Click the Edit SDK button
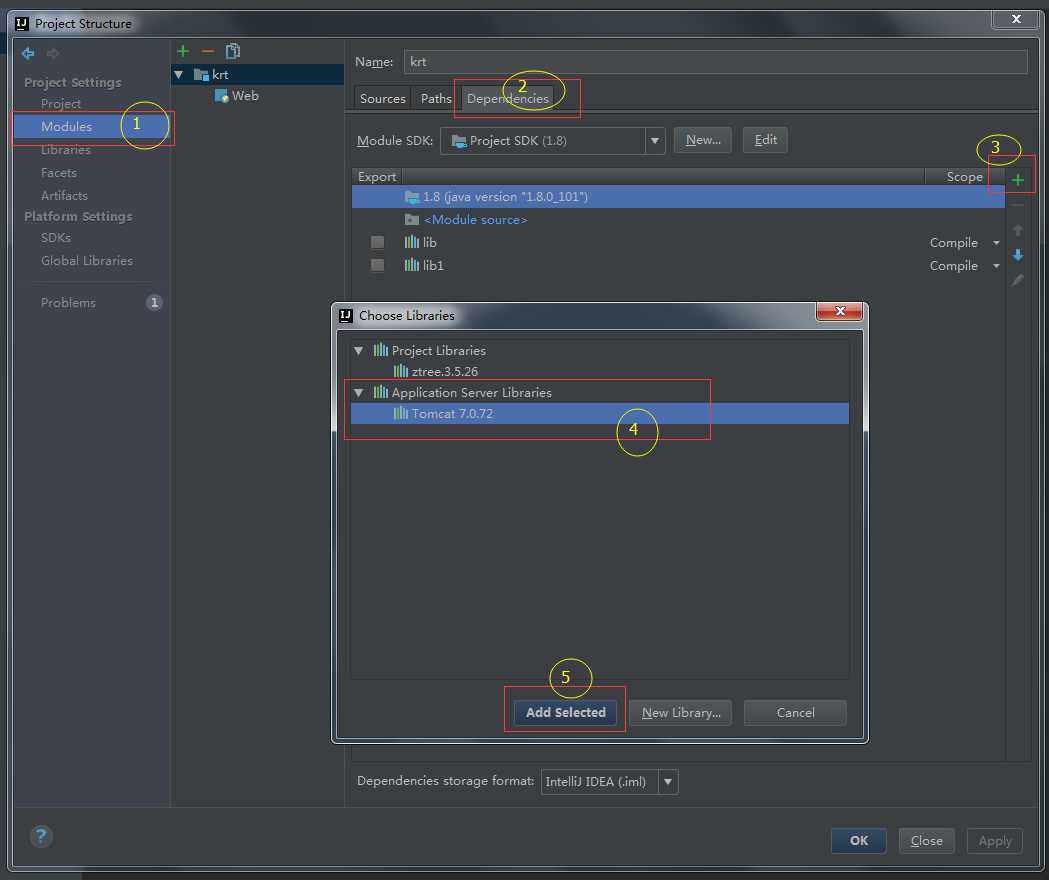Screen dimensions: 1049x880 [x=765, y=140]
